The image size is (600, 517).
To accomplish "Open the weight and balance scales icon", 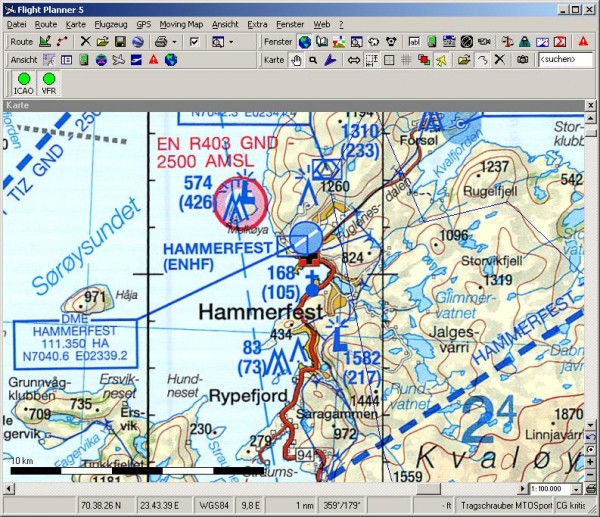I will pyautogui.click(x=507, y=41).
